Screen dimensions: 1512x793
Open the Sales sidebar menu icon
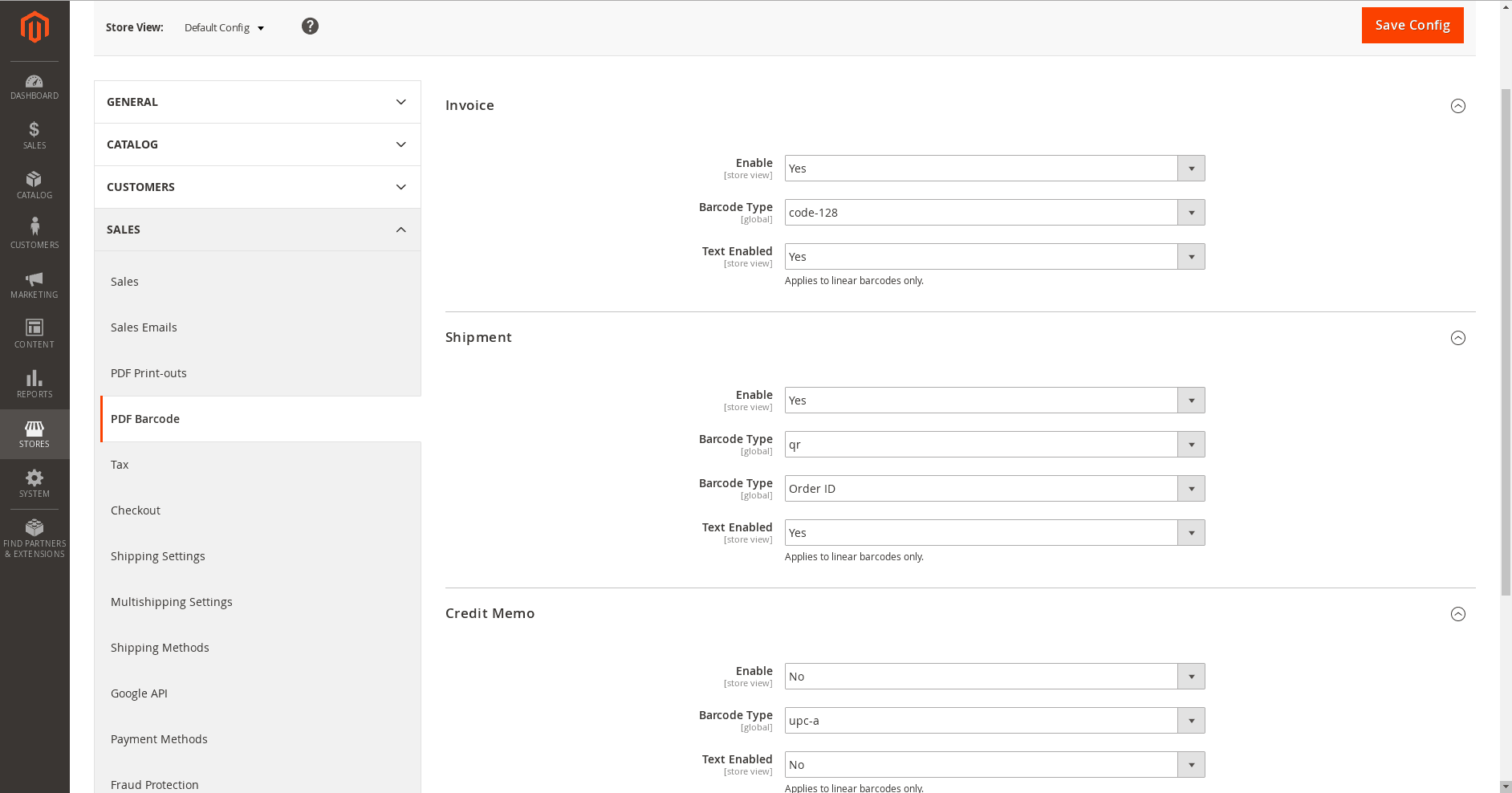[x=35, y=136]
